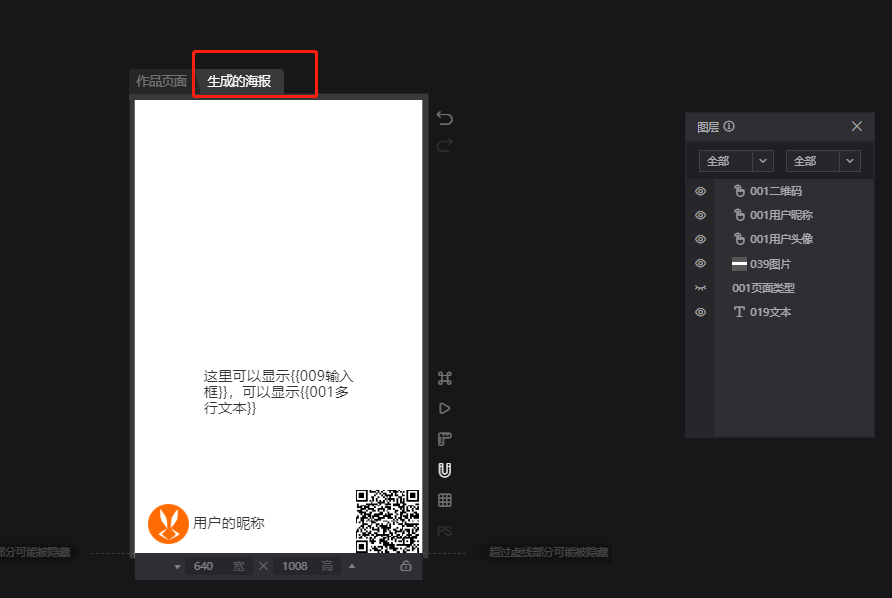
Task: Close the 图层 layers panel
Action: 857,126
